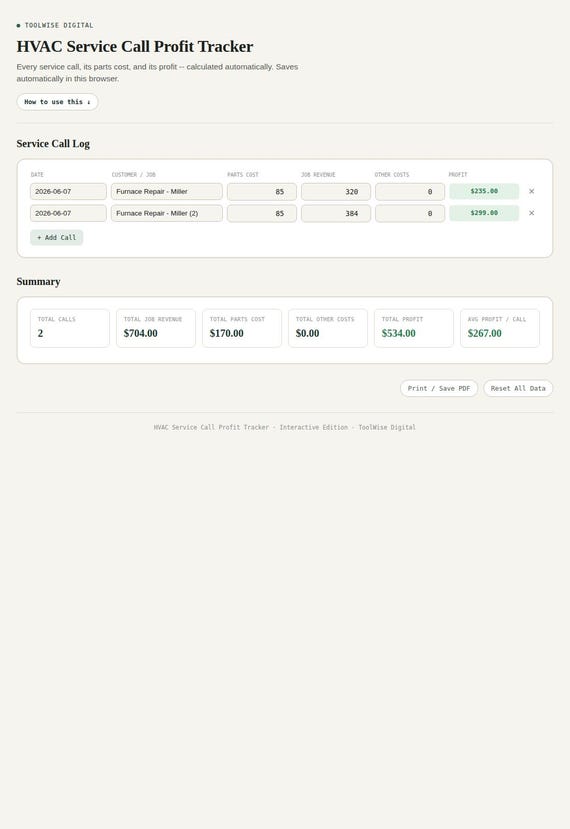The image size is (570, 829).
Task: Focus other costs field in first row
Action: [410, 191]
